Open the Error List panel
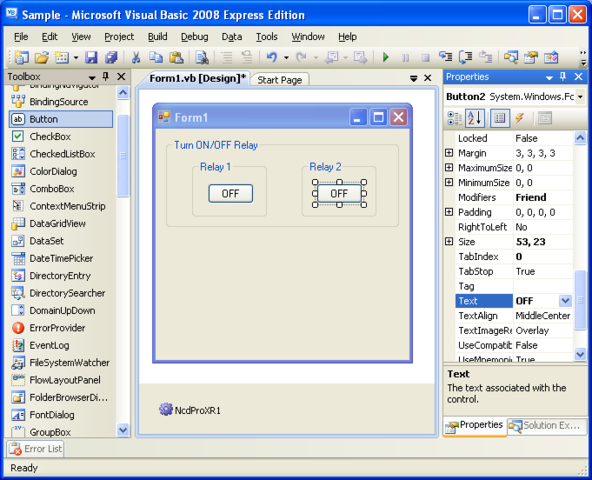Image resolution: width=592 pixels, height=480 pixels. click(x=36, y=449)
